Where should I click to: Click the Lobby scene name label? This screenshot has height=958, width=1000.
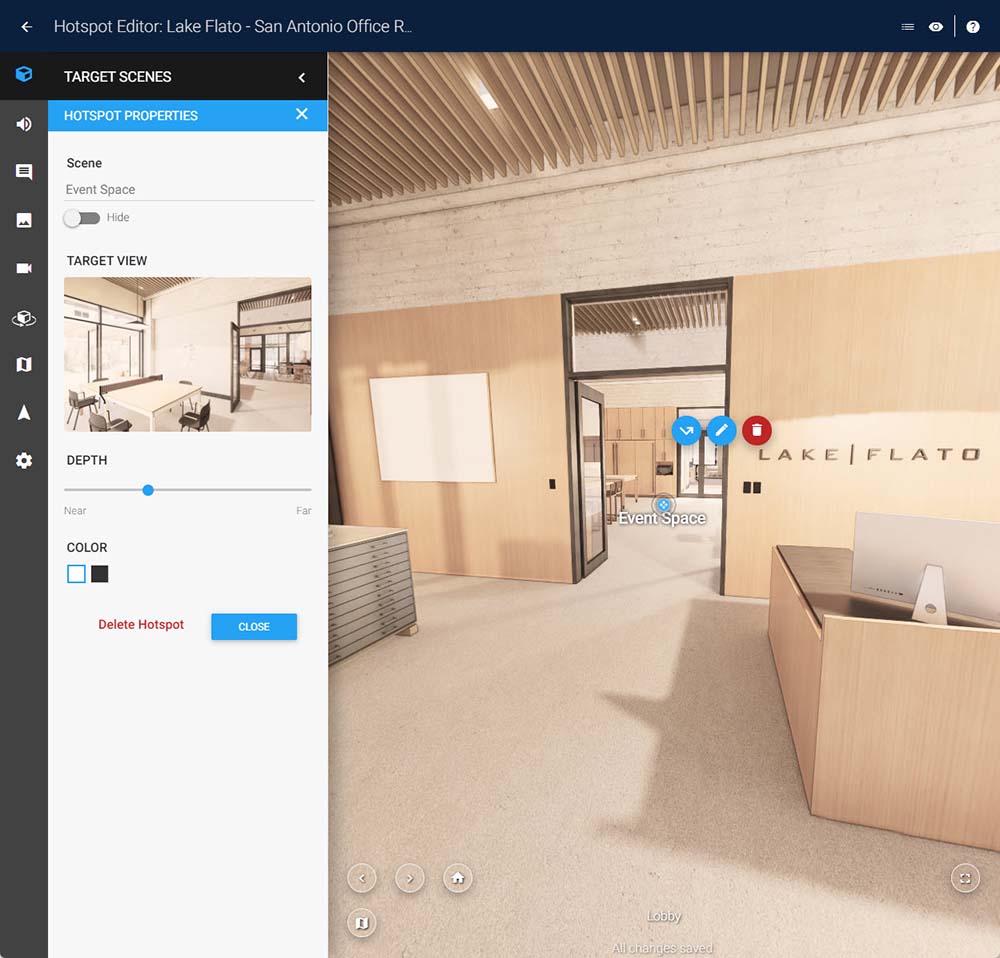tap(663, 916)
